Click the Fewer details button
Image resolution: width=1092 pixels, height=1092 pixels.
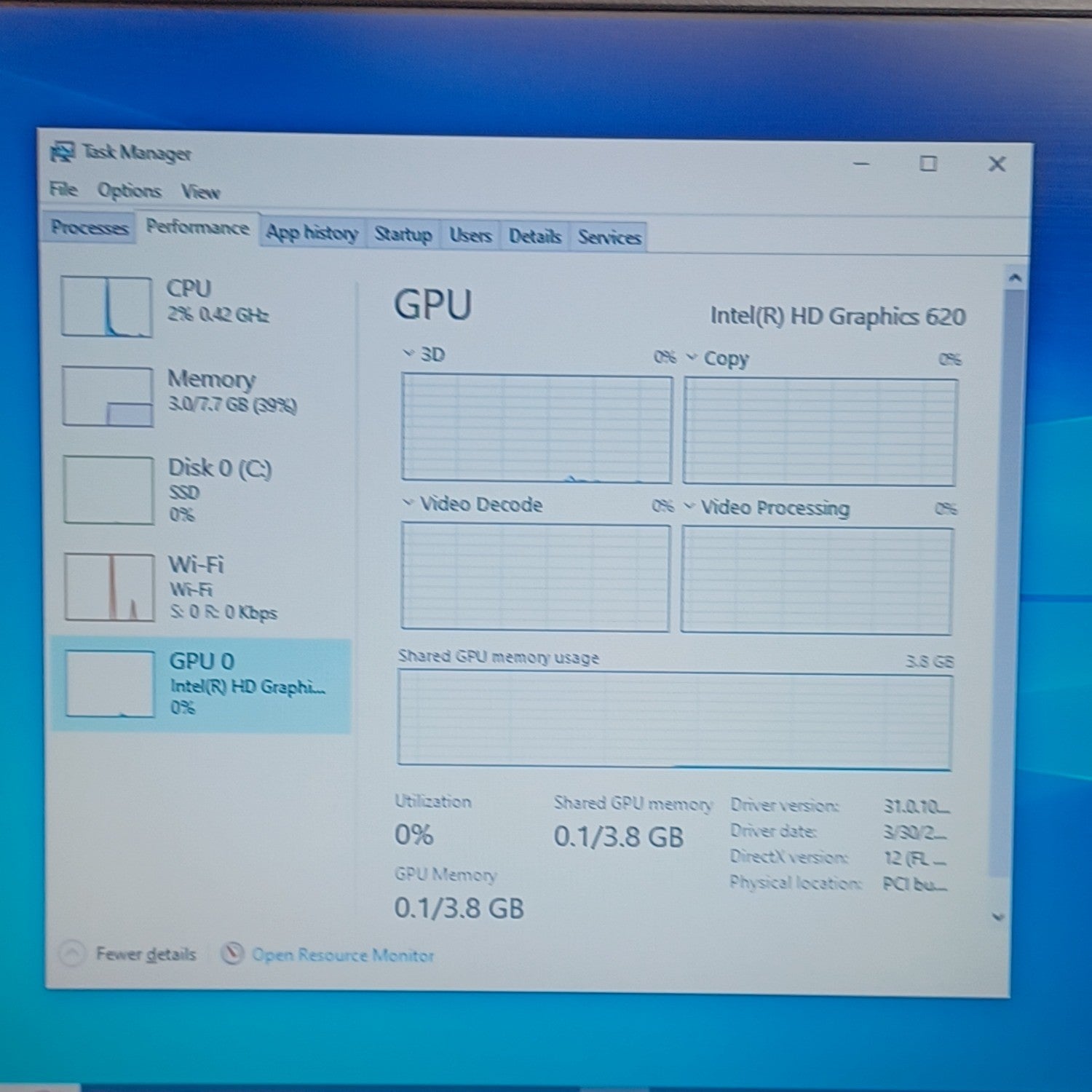coord(128,954)
